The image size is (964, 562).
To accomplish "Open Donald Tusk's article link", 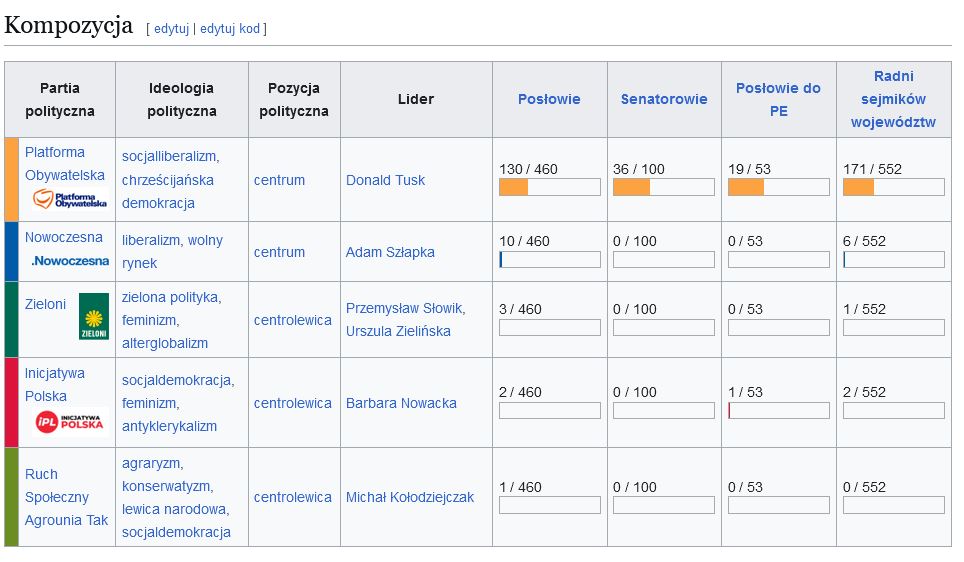I will (x=385, y=180).
